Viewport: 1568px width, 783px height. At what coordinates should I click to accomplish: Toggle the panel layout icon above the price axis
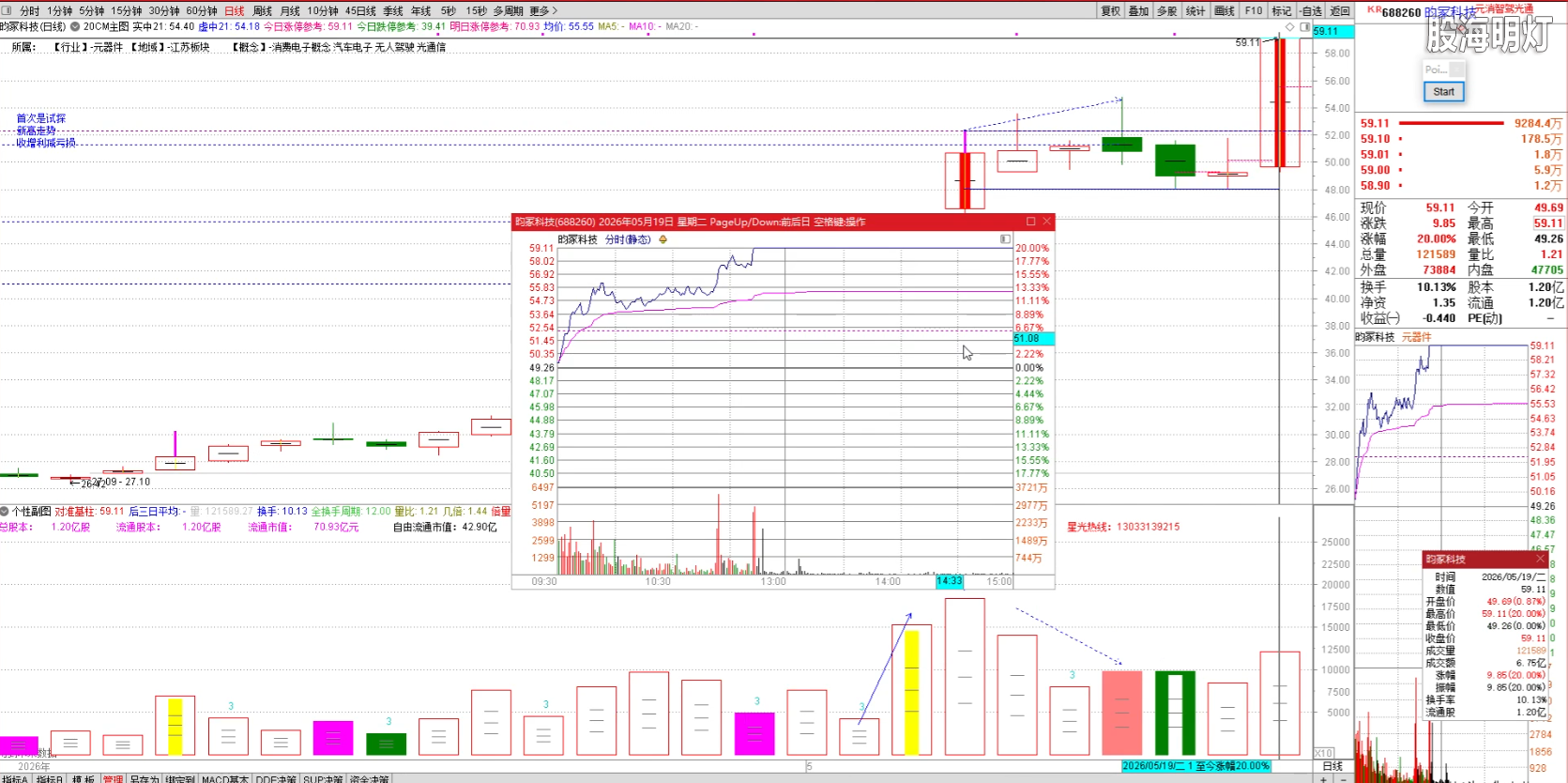[1304, 27]
